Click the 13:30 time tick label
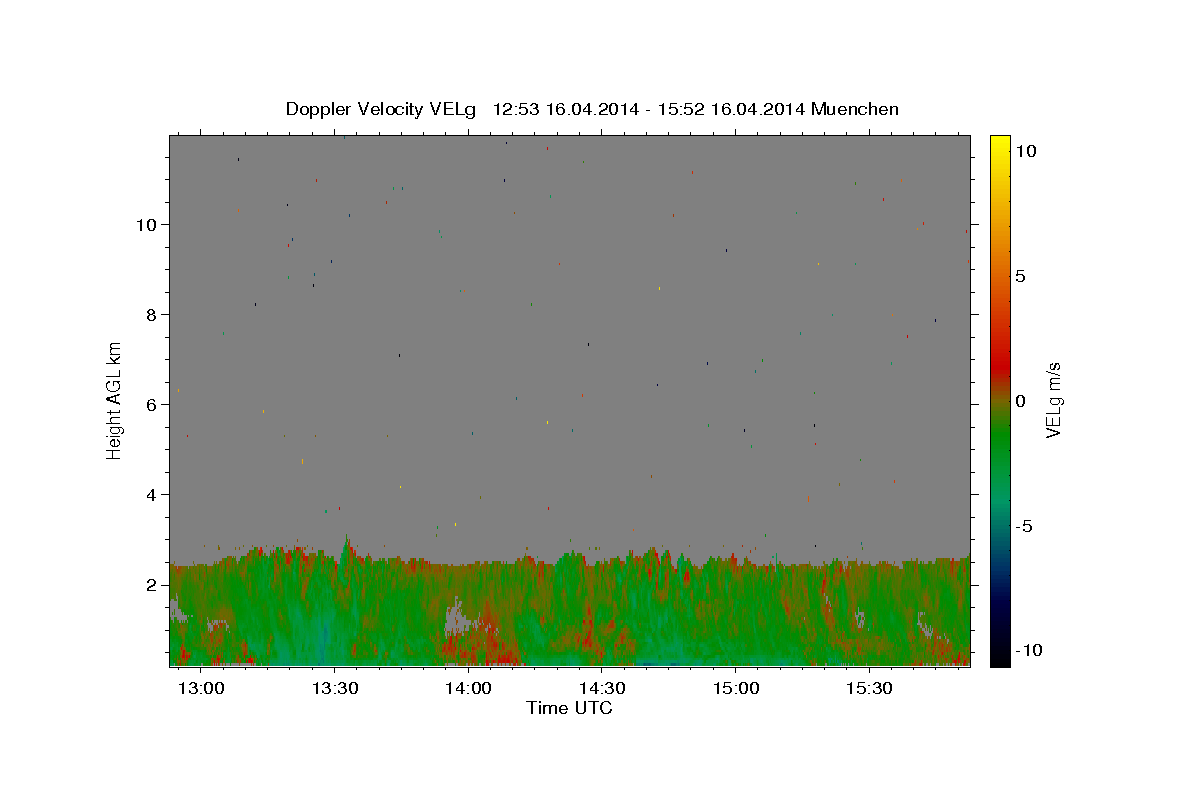 (335, 689)
